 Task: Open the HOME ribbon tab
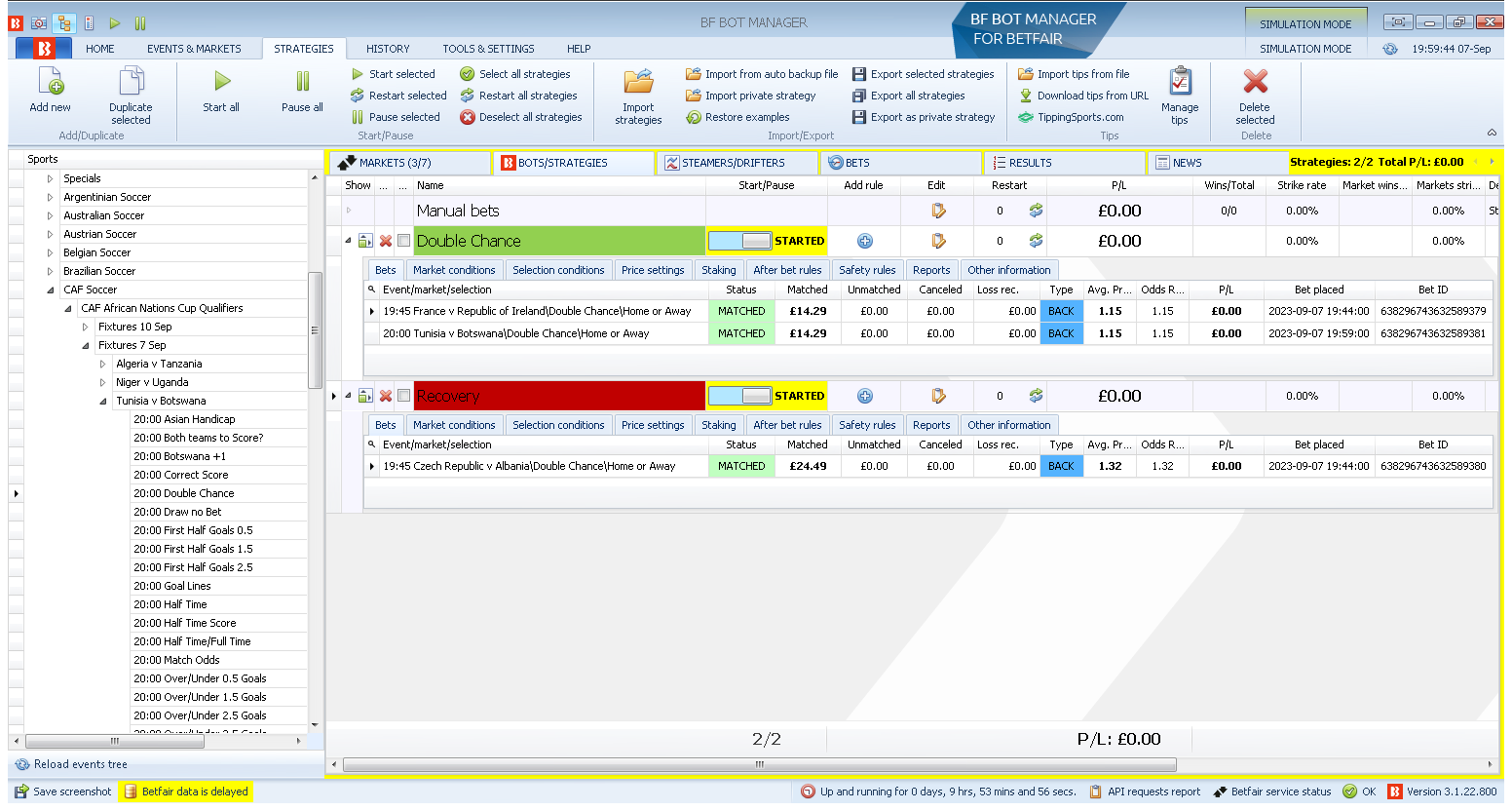point(99,49)
